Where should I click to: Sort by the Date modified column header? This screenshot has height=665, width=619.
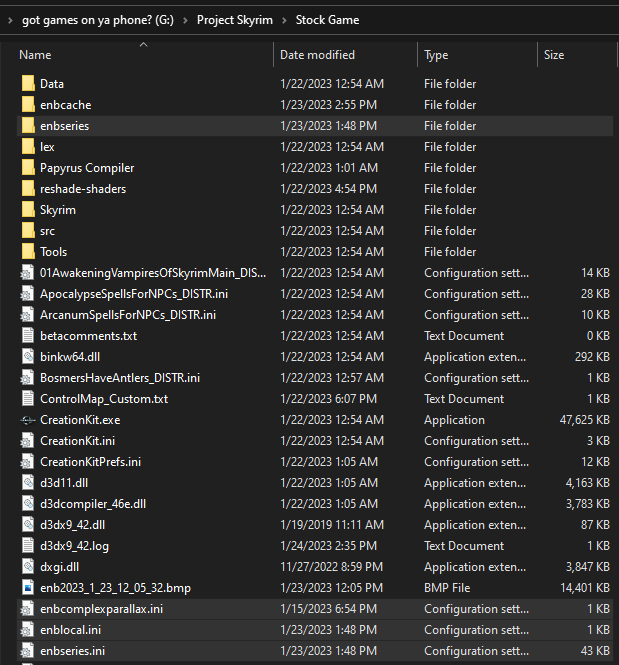click(318, 55)
